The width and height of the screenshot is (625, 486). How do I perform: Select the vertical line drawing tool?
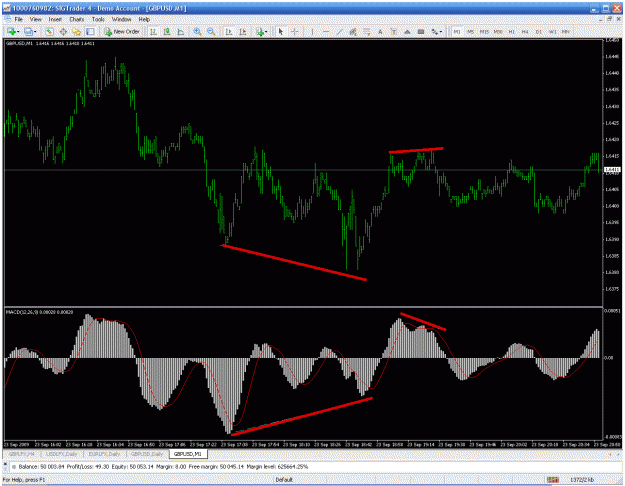tap(312, 31)
